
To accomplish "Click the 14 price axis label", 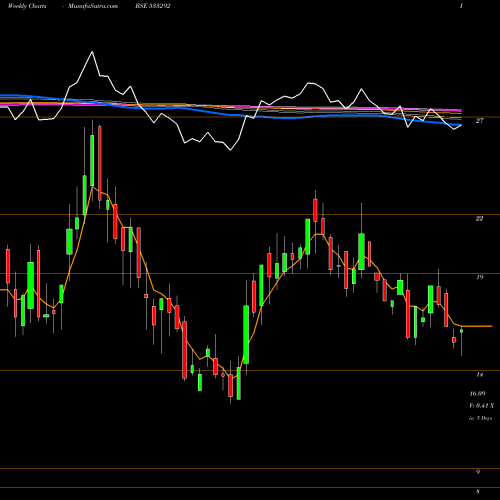I will (479, 375).
